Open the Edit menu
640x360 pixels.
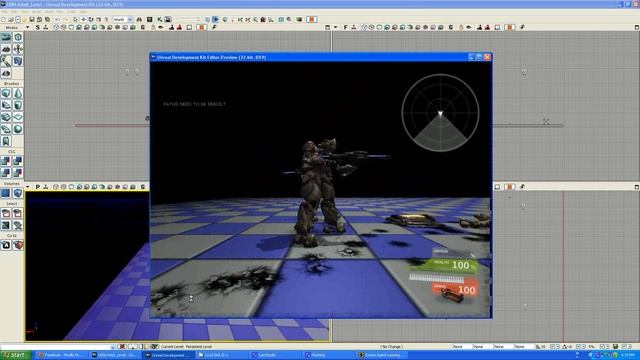tap(14, 11)
